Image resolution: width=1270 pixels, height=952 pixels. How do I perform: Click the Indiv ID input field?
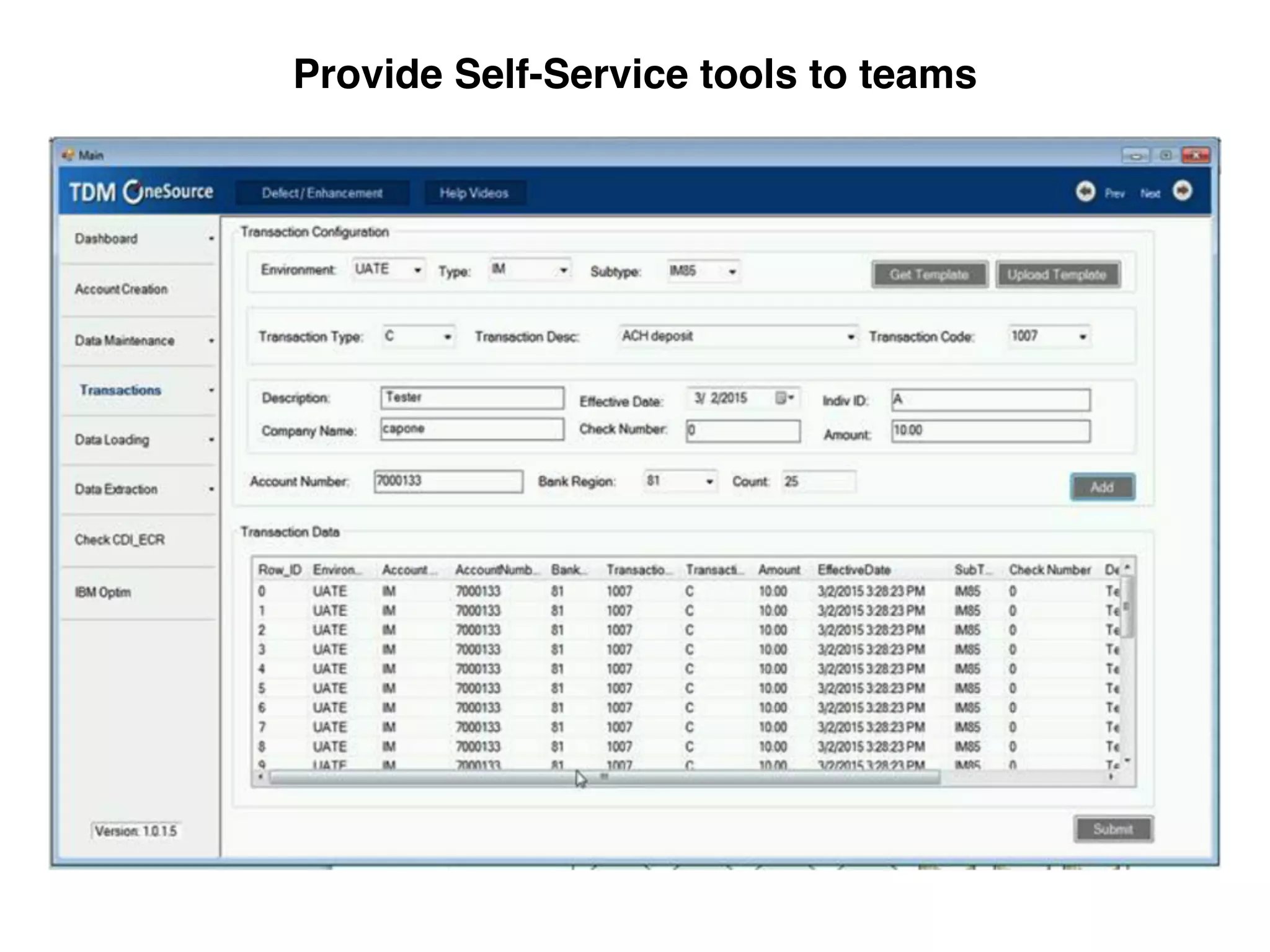pos(990,400)
